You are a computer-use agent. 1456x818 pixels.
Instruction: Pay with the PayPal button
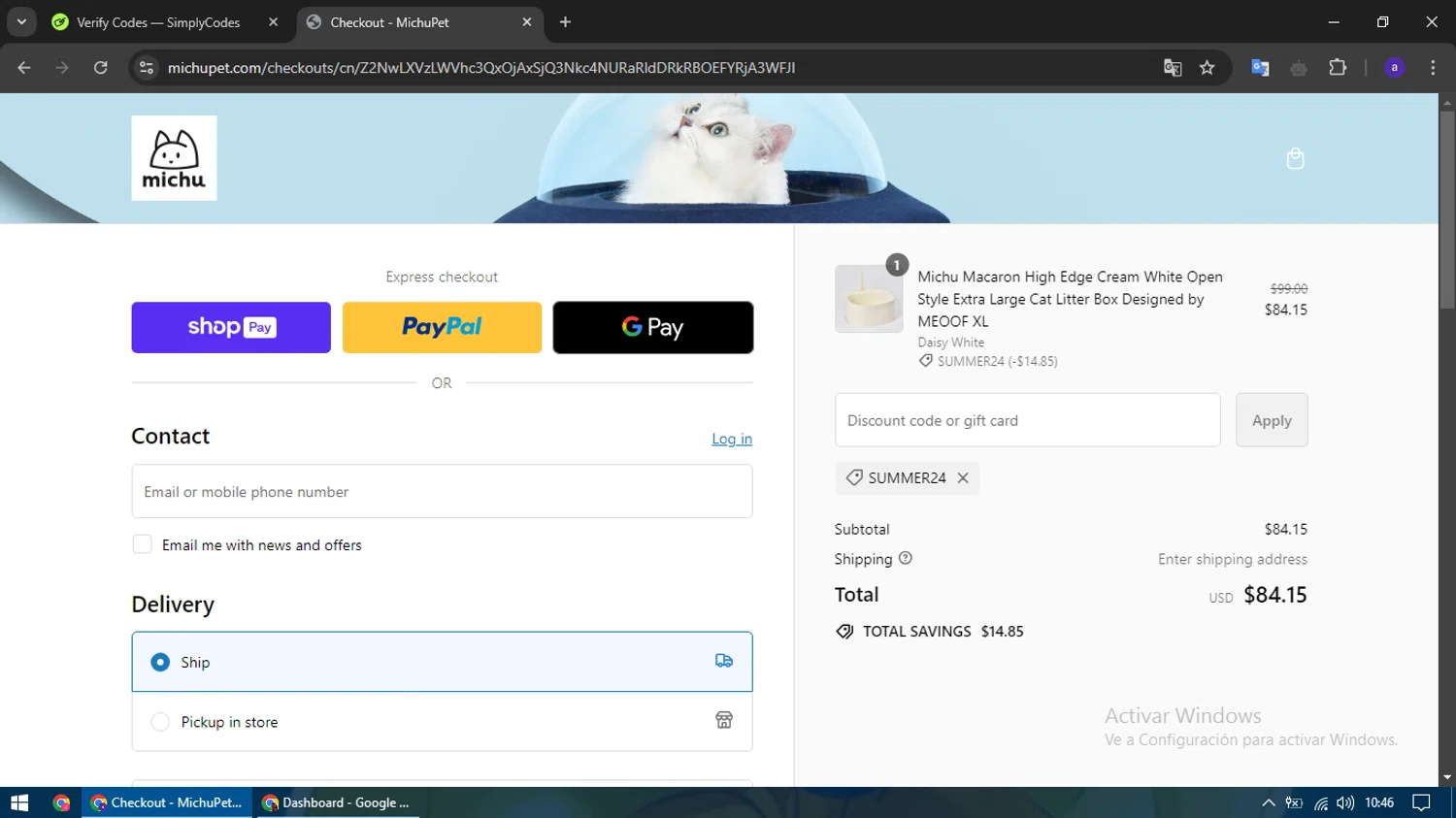coord(442,327)
